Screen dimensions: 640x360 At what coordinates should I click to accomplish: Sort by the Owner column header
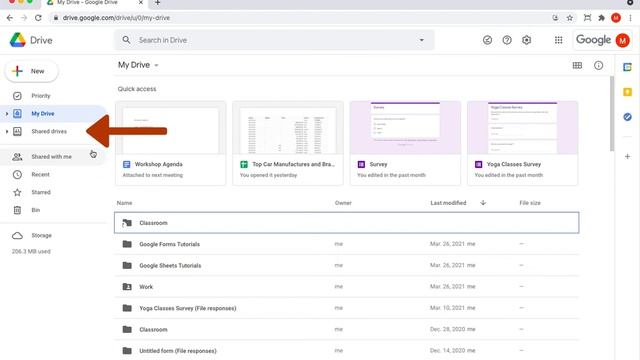(x=343, y=203)
